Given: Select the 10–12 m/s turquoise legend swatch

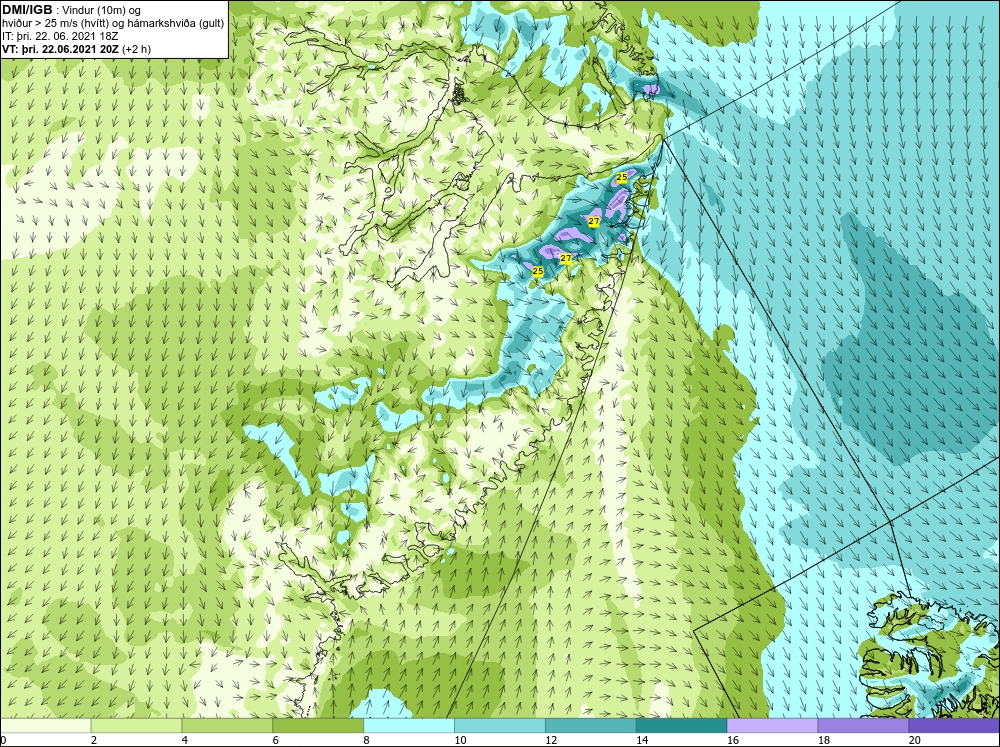Looking at the screenshot, I should [x=499, y=725].
